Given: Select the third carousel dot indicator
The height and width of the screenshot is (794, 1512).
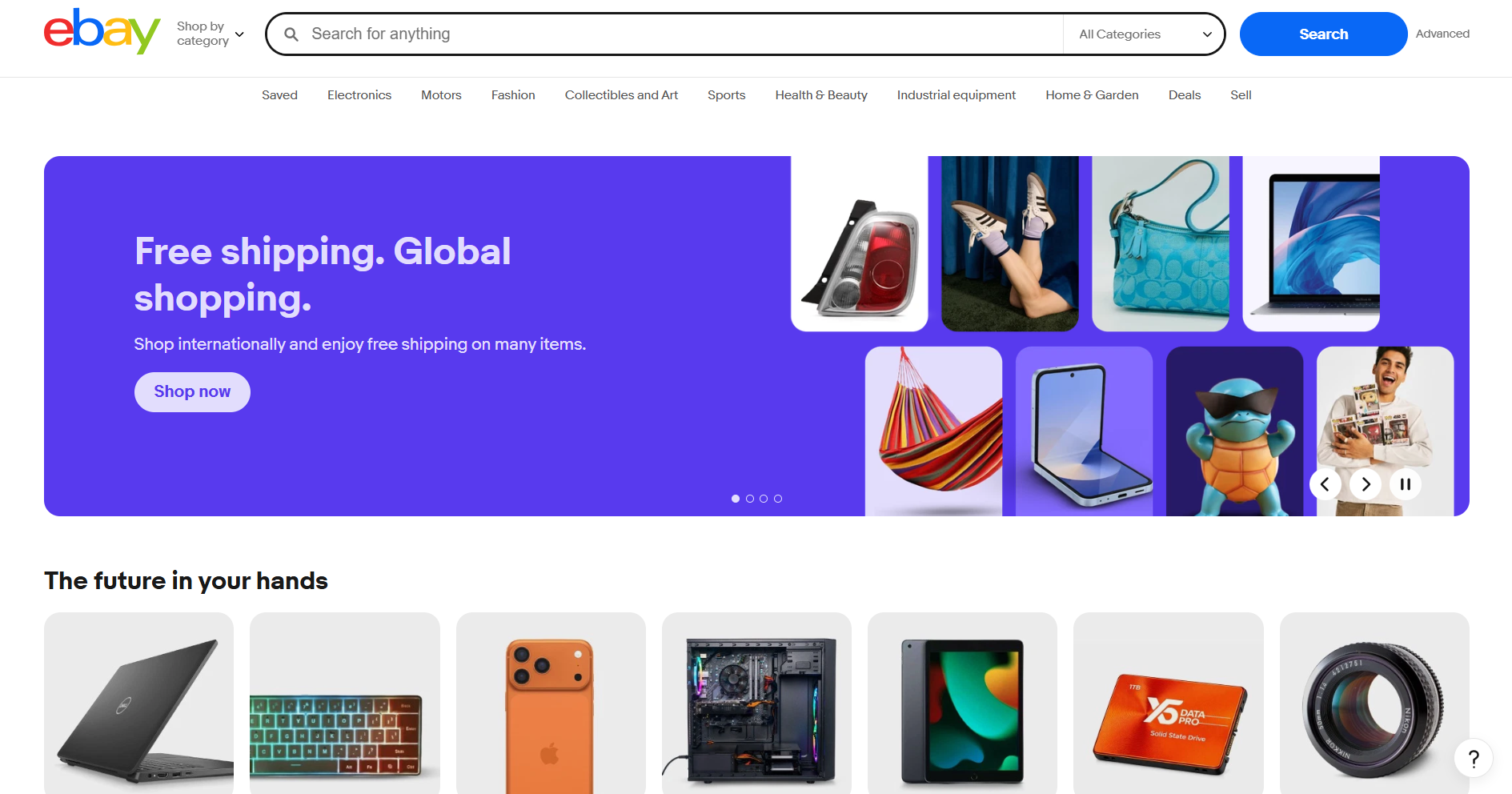Looking at the screenshot, I should 764,499.
